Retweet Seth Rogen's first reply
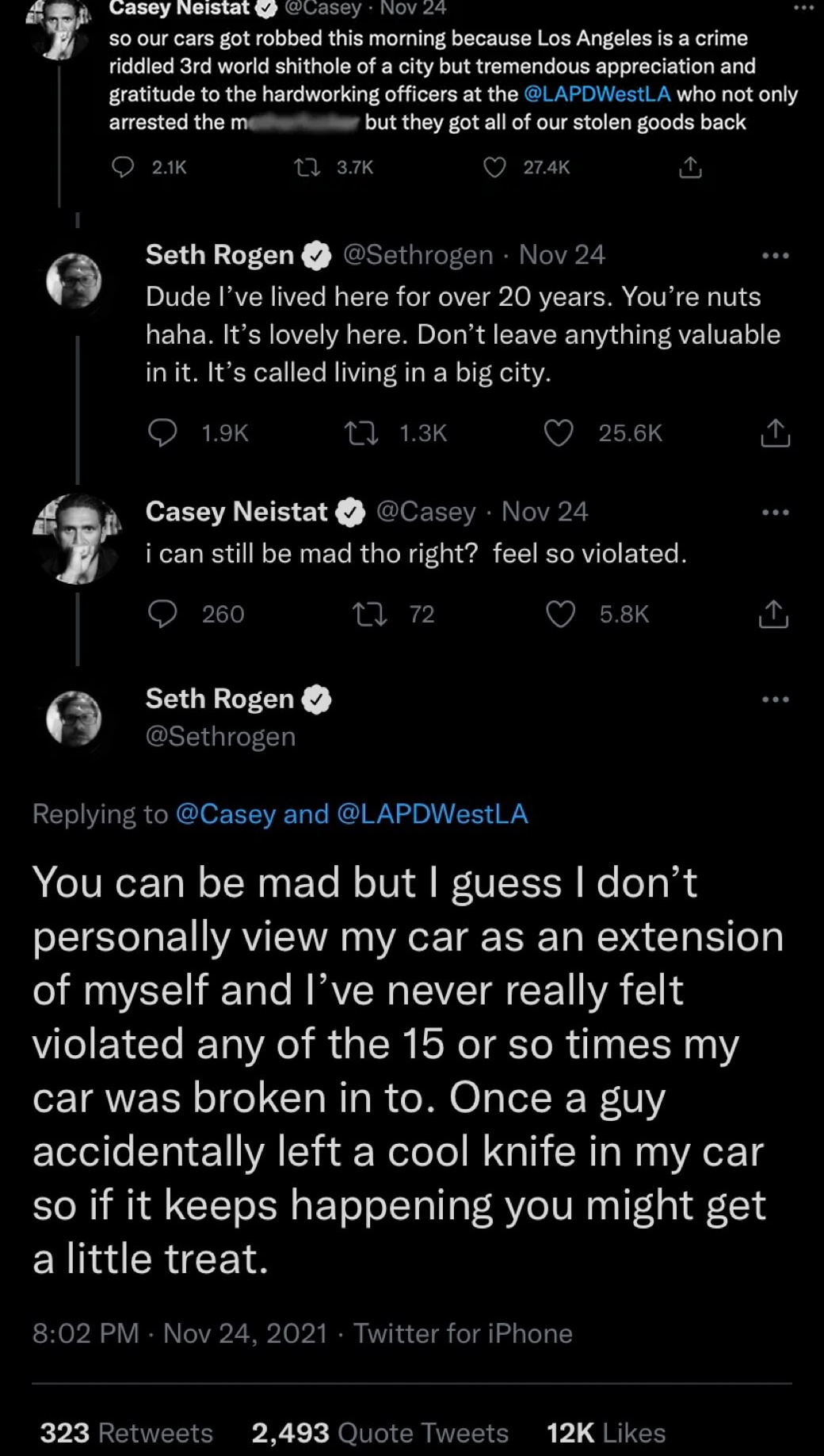The height and width of the screenshot is (1456, 824). coord(361,433)
